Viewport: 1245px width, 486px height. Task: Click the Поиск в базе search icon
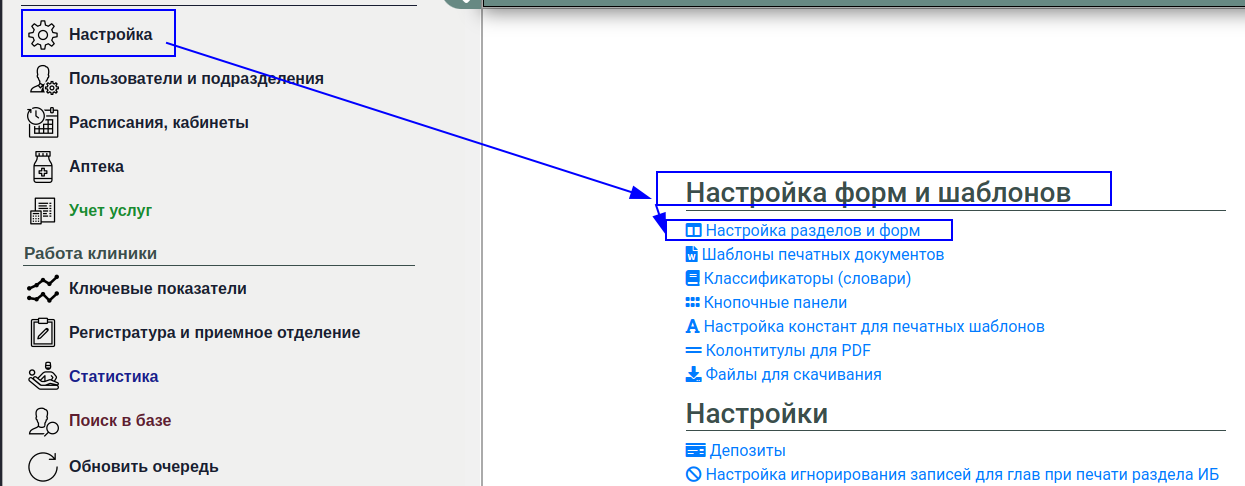[43, 421]
